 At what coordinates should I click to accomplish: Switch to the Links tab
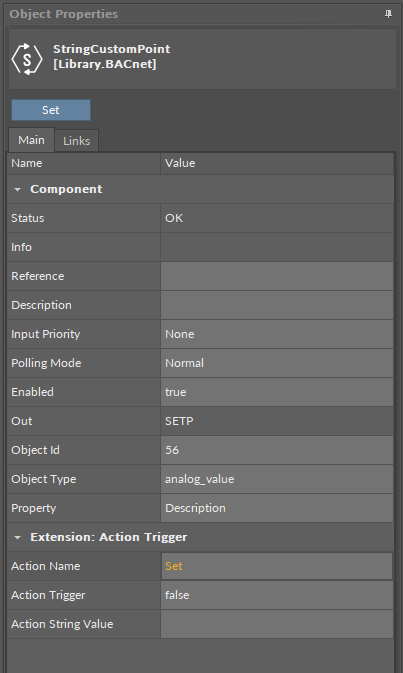point(77,141)
